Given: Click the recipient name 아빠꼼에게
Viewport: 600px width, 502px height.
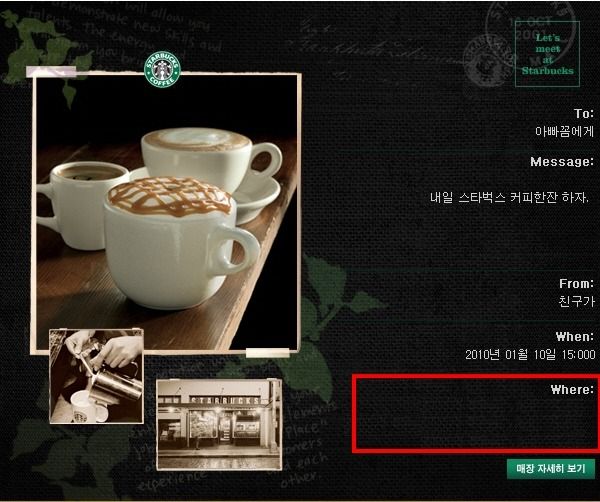Looking at the screenshot, I should click(564, 132).
